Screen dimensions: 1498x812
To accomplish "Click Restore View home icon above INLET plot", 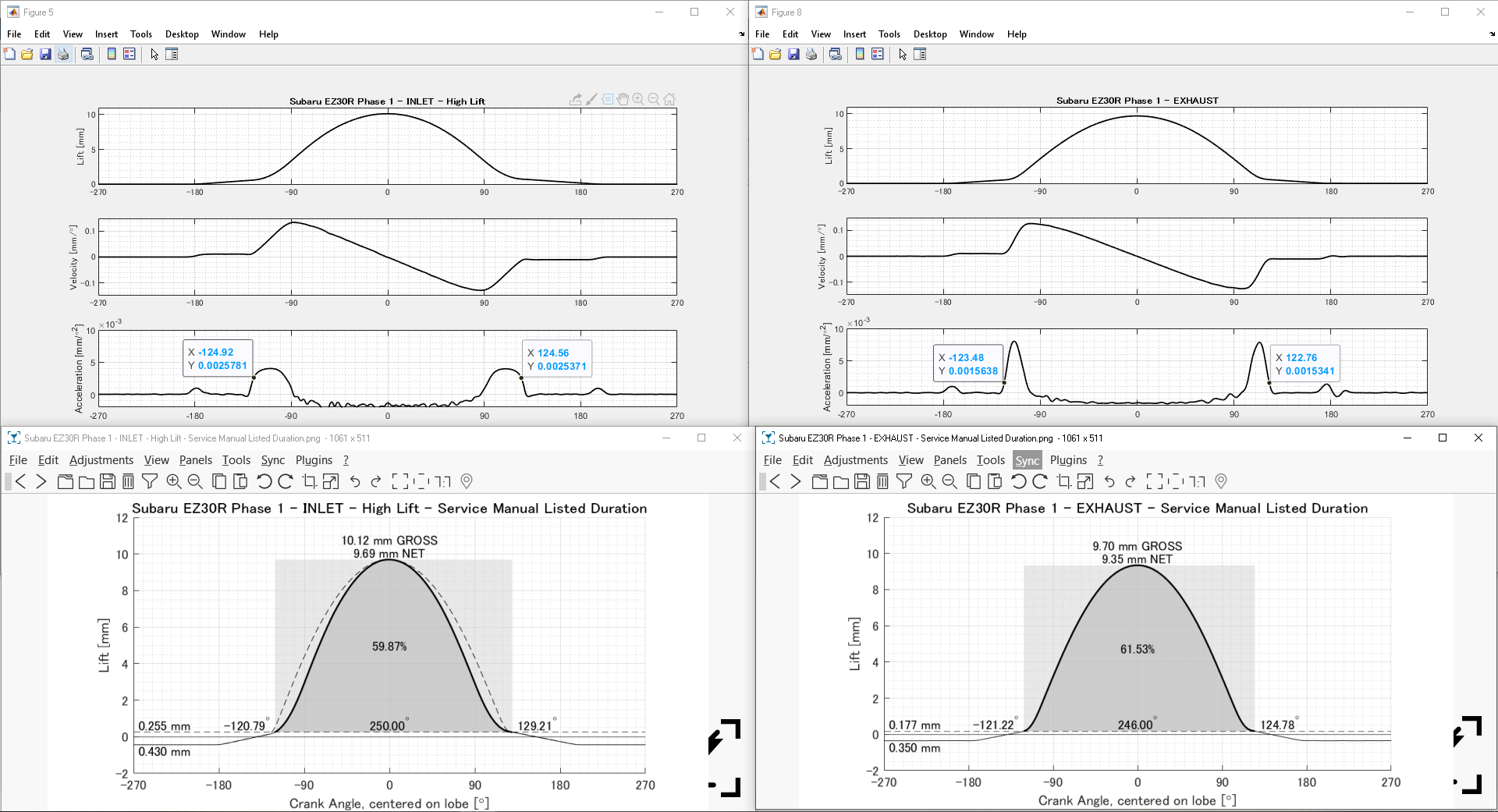I will pyautogui.click(x=669, y=99).
